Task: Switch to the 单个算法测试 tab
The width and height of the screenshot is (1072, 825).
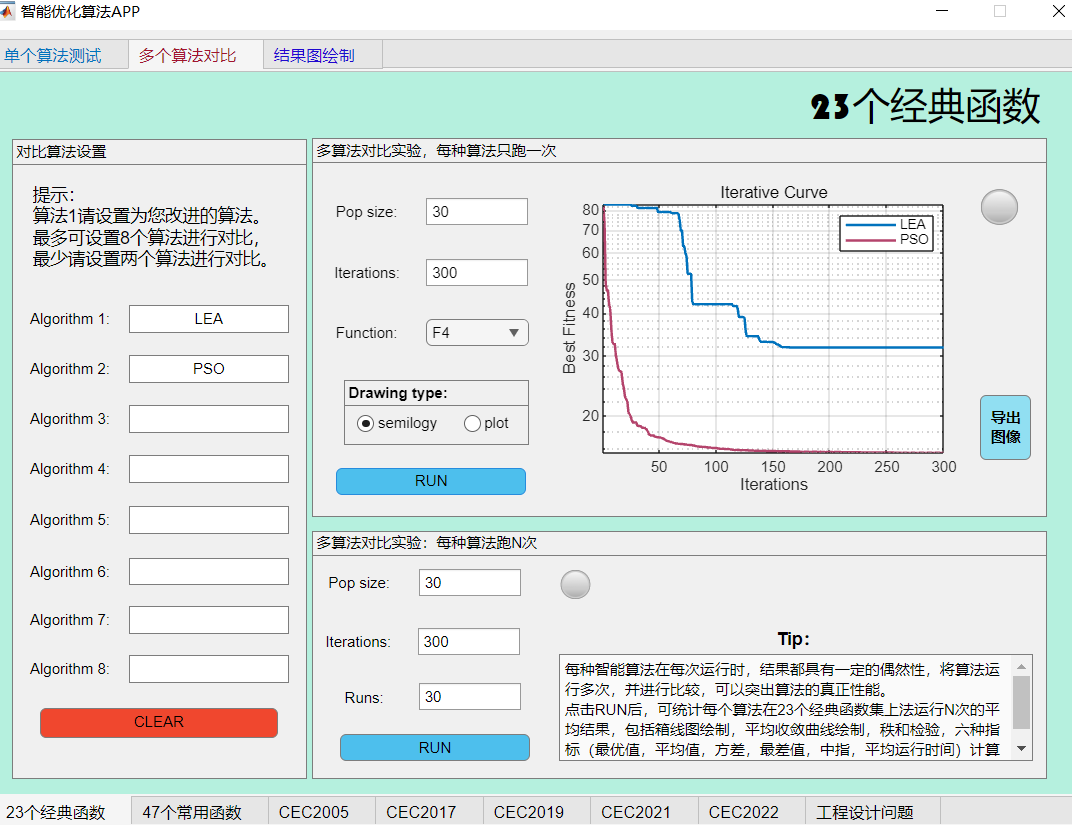Action: click(x=55, y=55)
